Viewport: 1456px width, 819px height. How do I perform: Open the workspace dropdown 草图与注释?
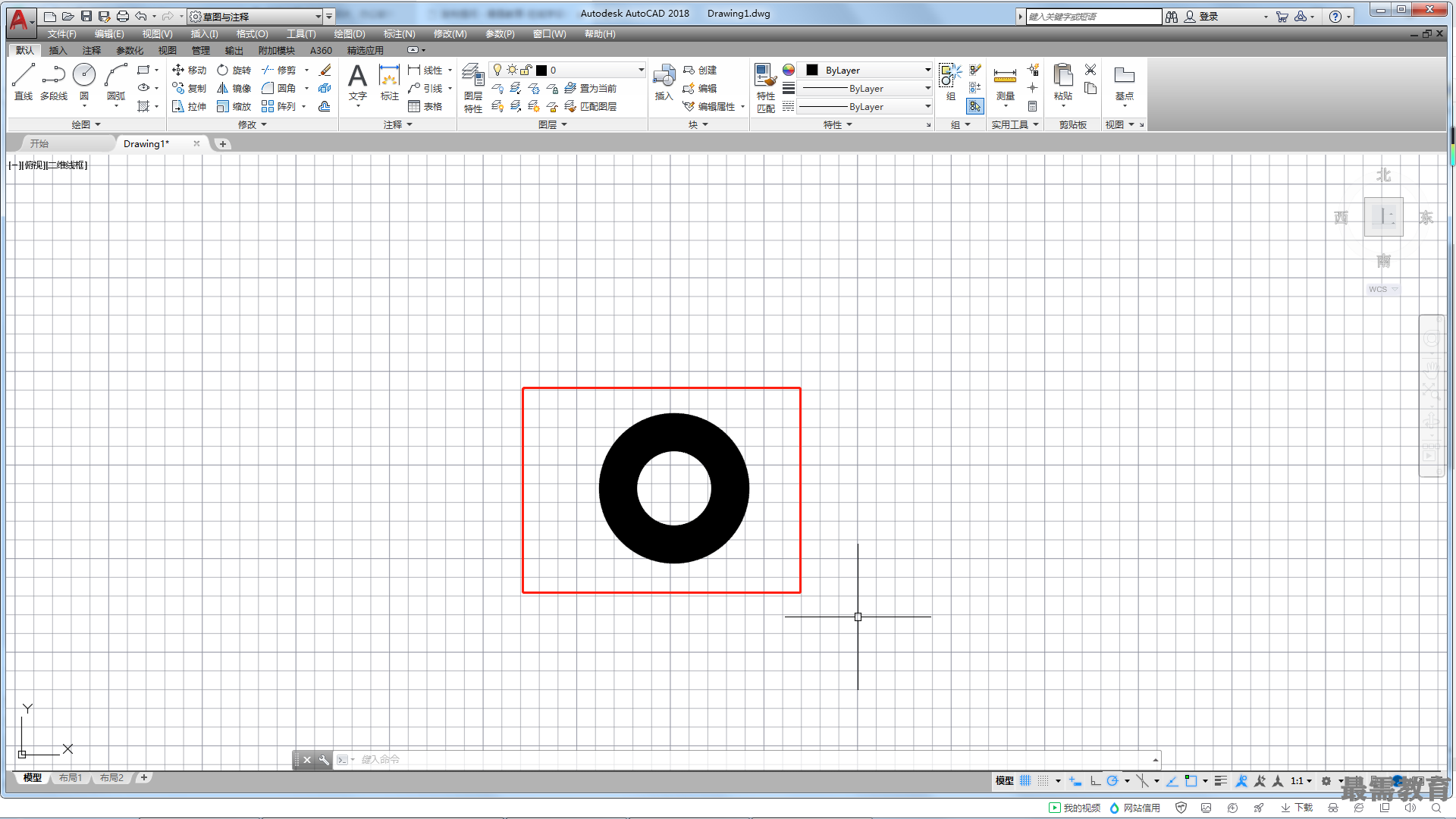point(255,16)
